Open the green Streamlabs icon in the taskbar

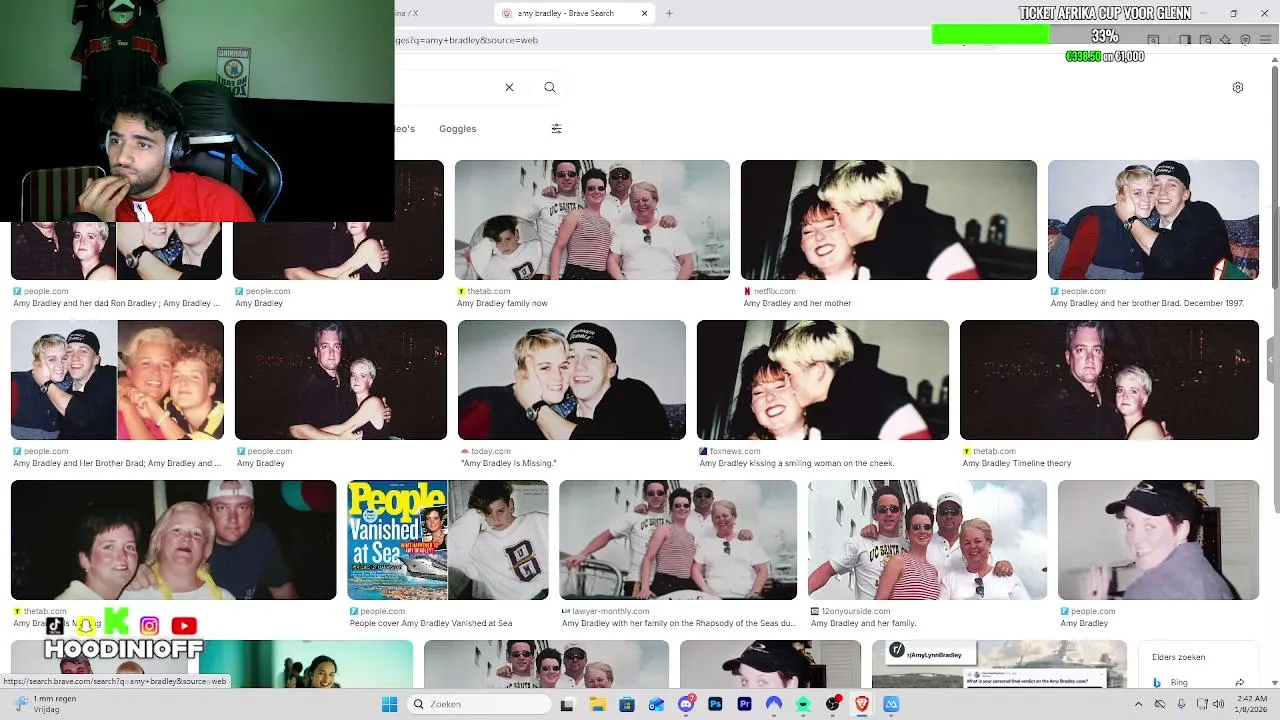(x=803, y=704)
